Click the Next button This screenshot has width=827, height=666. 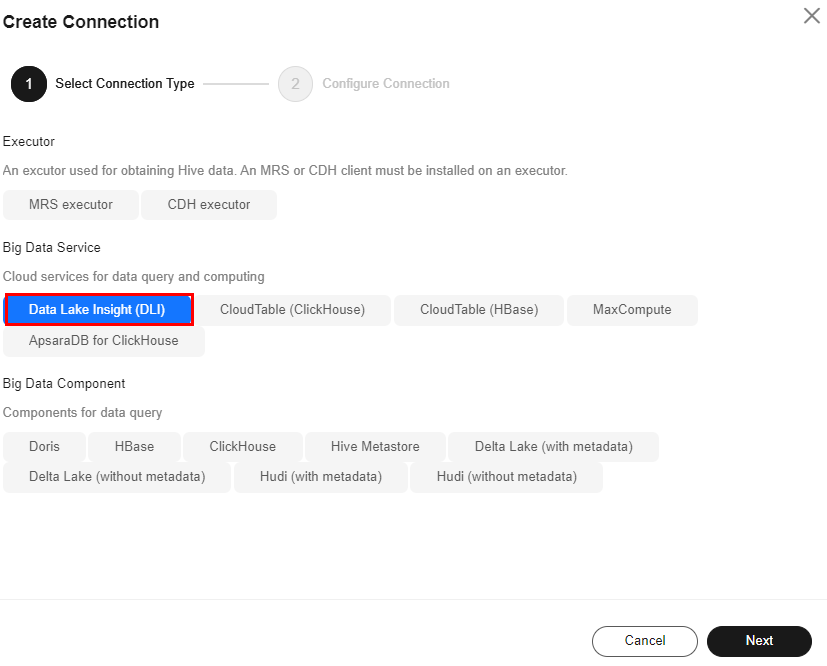(x=759, y=641)
